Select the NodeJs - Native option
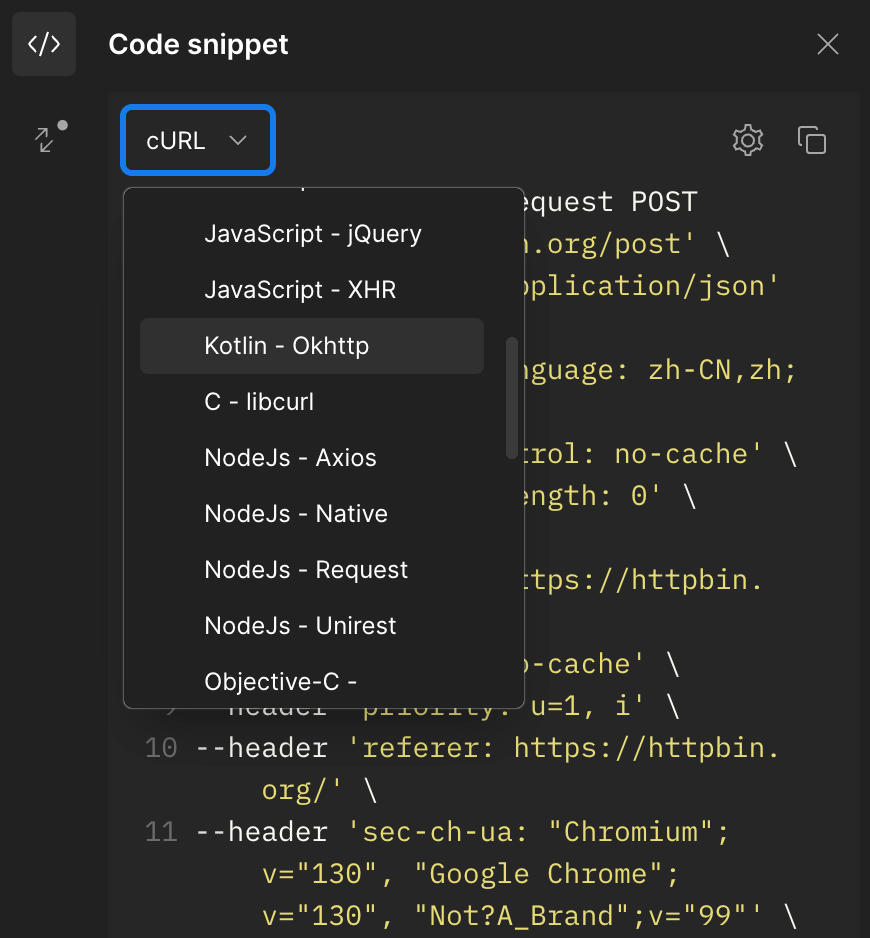Viewport: 870px width, 938px height. pos(296,514)
